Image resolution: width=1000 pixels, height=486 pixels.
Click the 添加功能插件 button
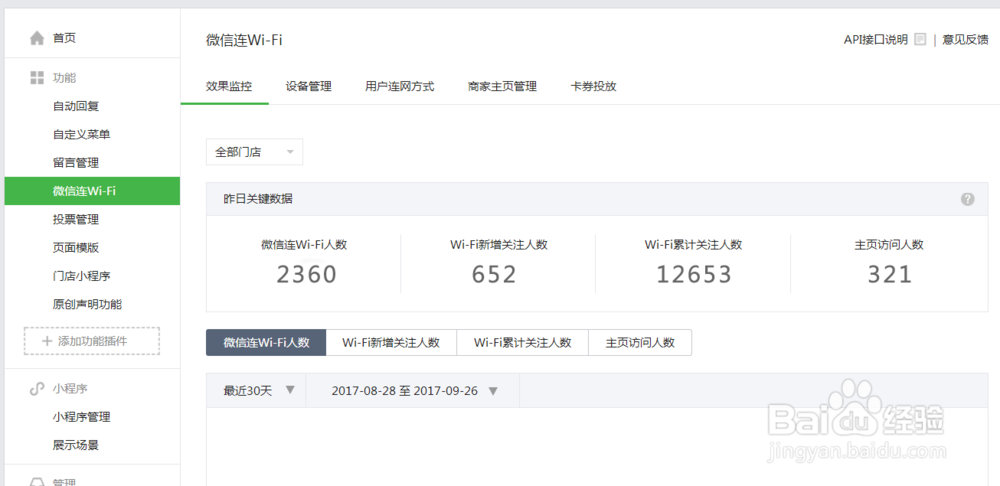[x=92, y=341]
